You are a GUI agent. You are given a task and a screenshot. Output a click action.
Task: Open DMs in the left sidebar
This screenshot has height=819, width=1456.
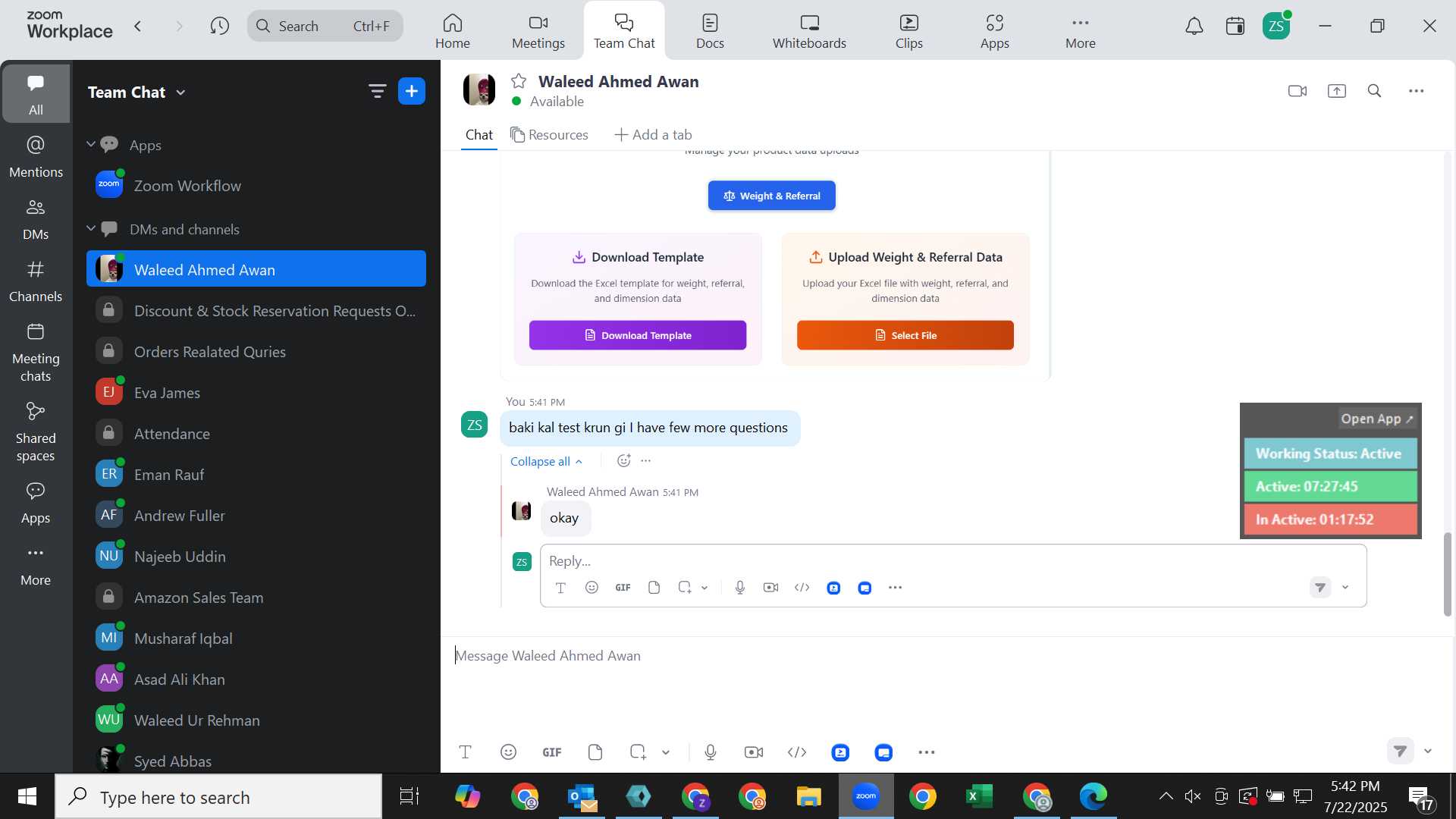tap(36, 219)
